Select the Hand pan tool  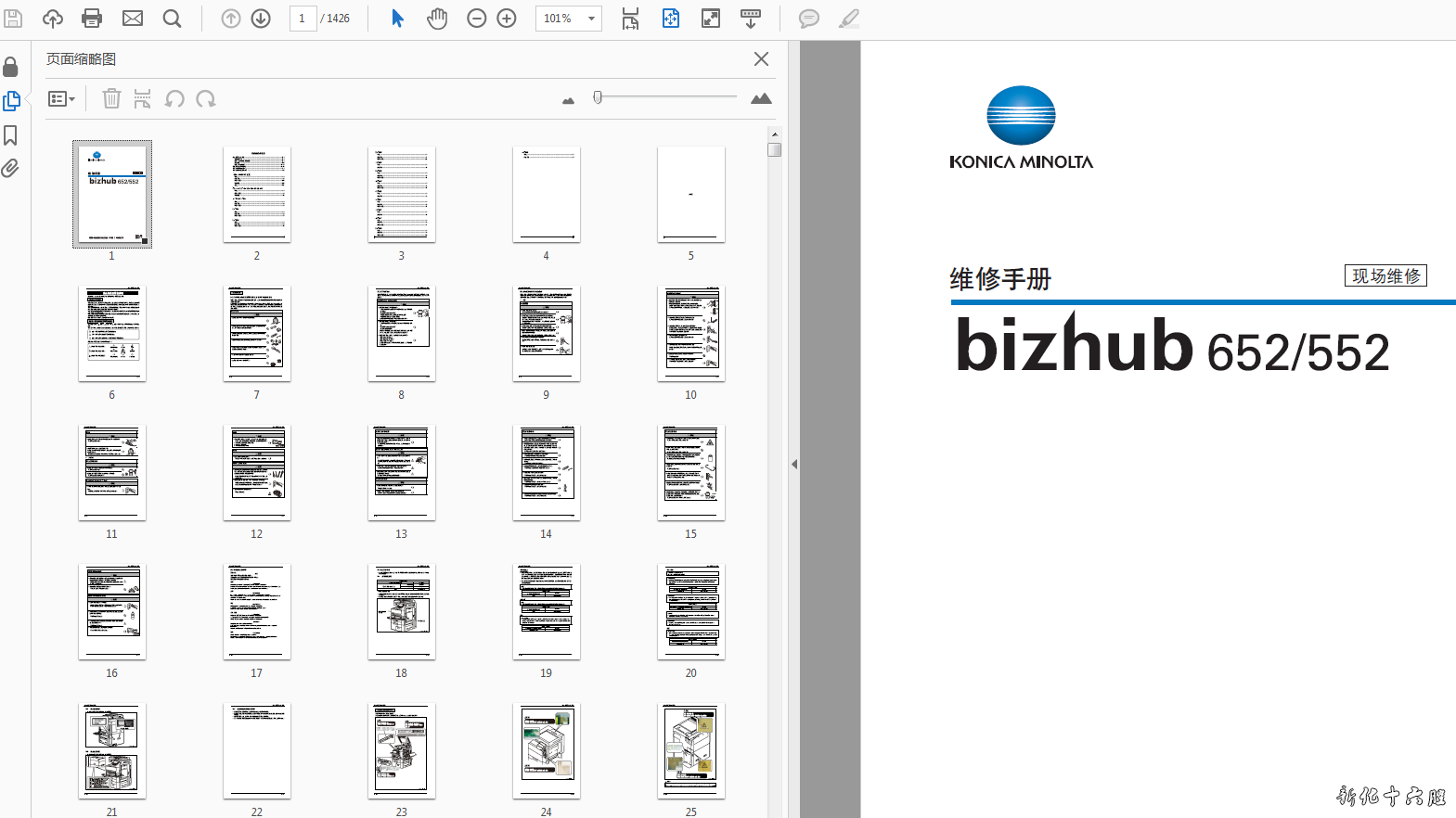[437, 19]
